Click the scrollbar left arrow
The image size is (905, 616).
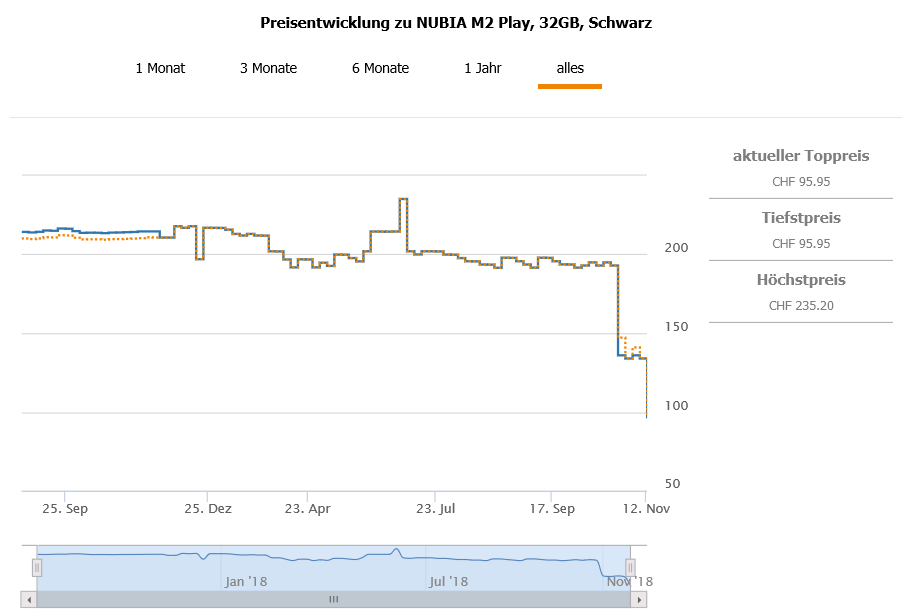(x=29, y=600)
